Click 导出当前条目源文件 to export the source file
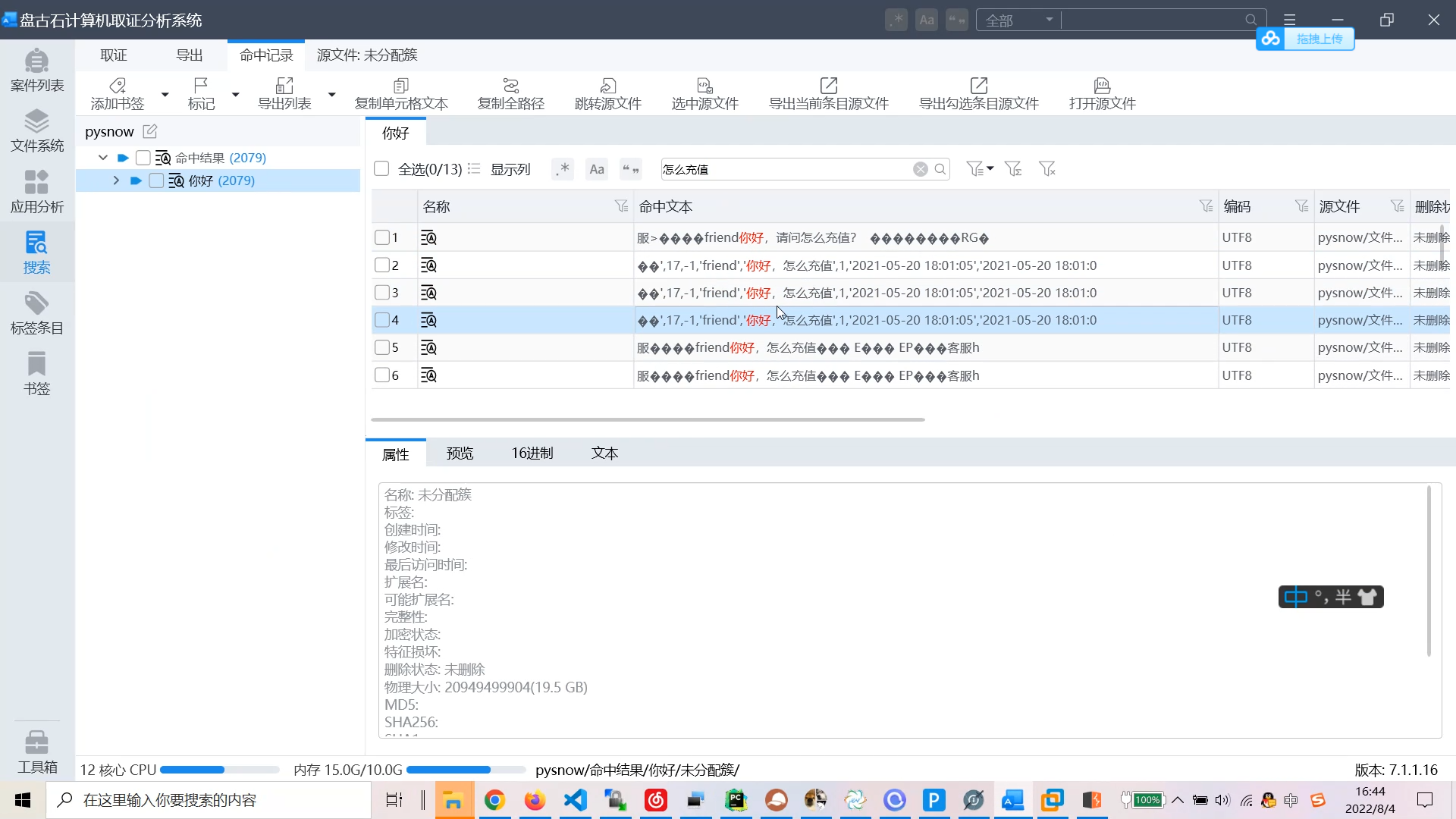 pos(829,93)
